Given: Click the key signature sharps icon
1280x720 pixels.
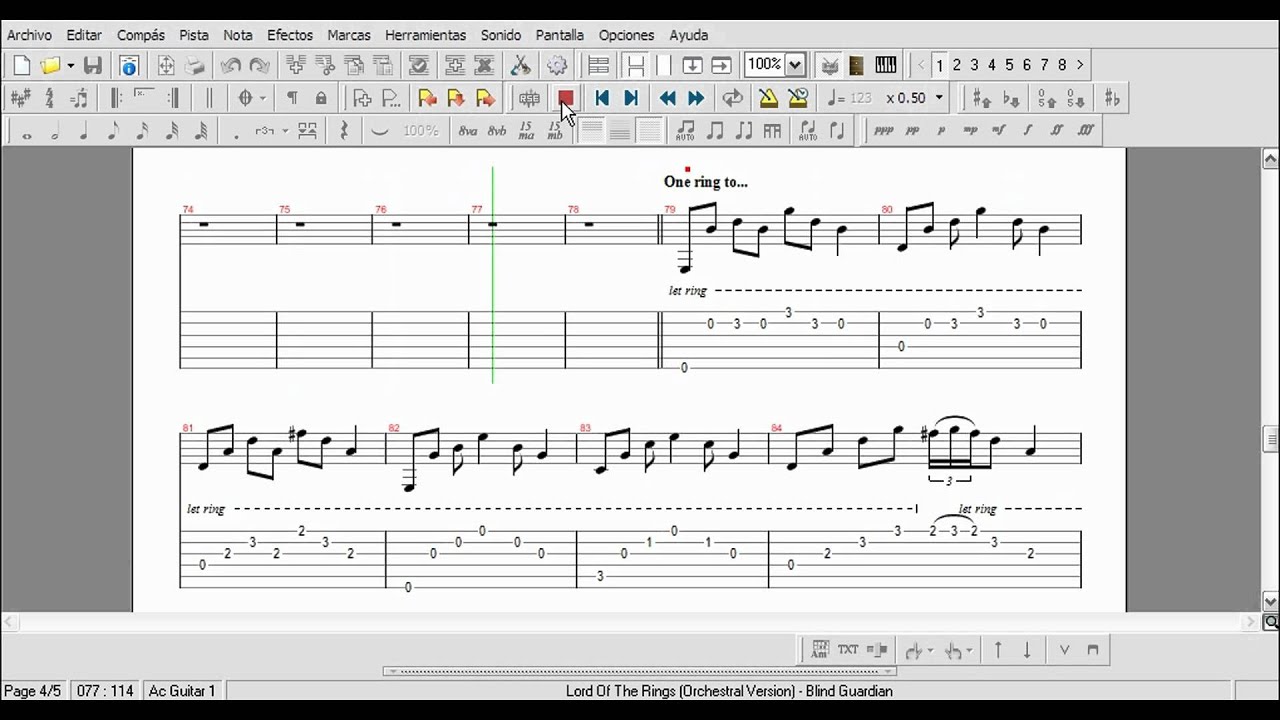Looking at the screenshot, I should pos(20,98).
